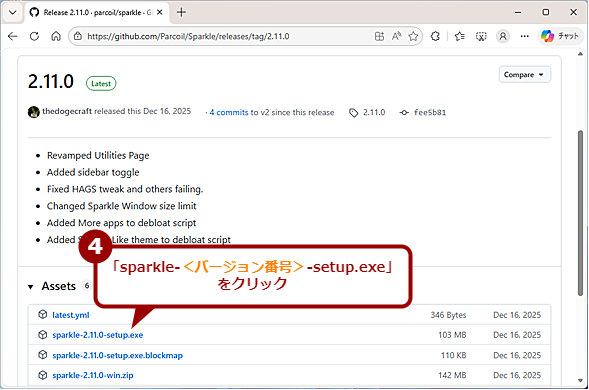Go back to the previous page

coord(12,36)
